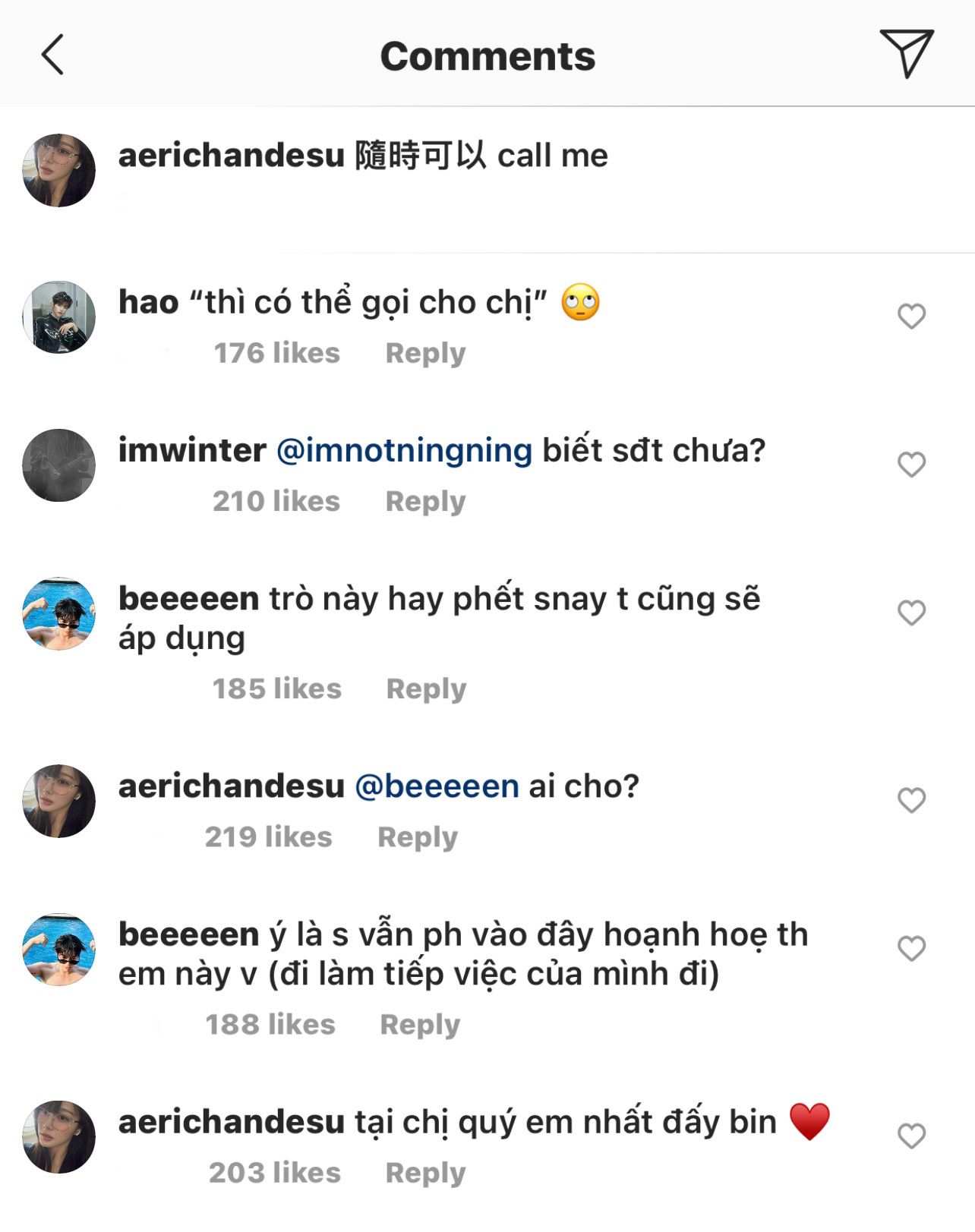Like hao's comment with the heart
Image resolution: width=975 pixels, height=1232 pixels.
coord(911,316)
